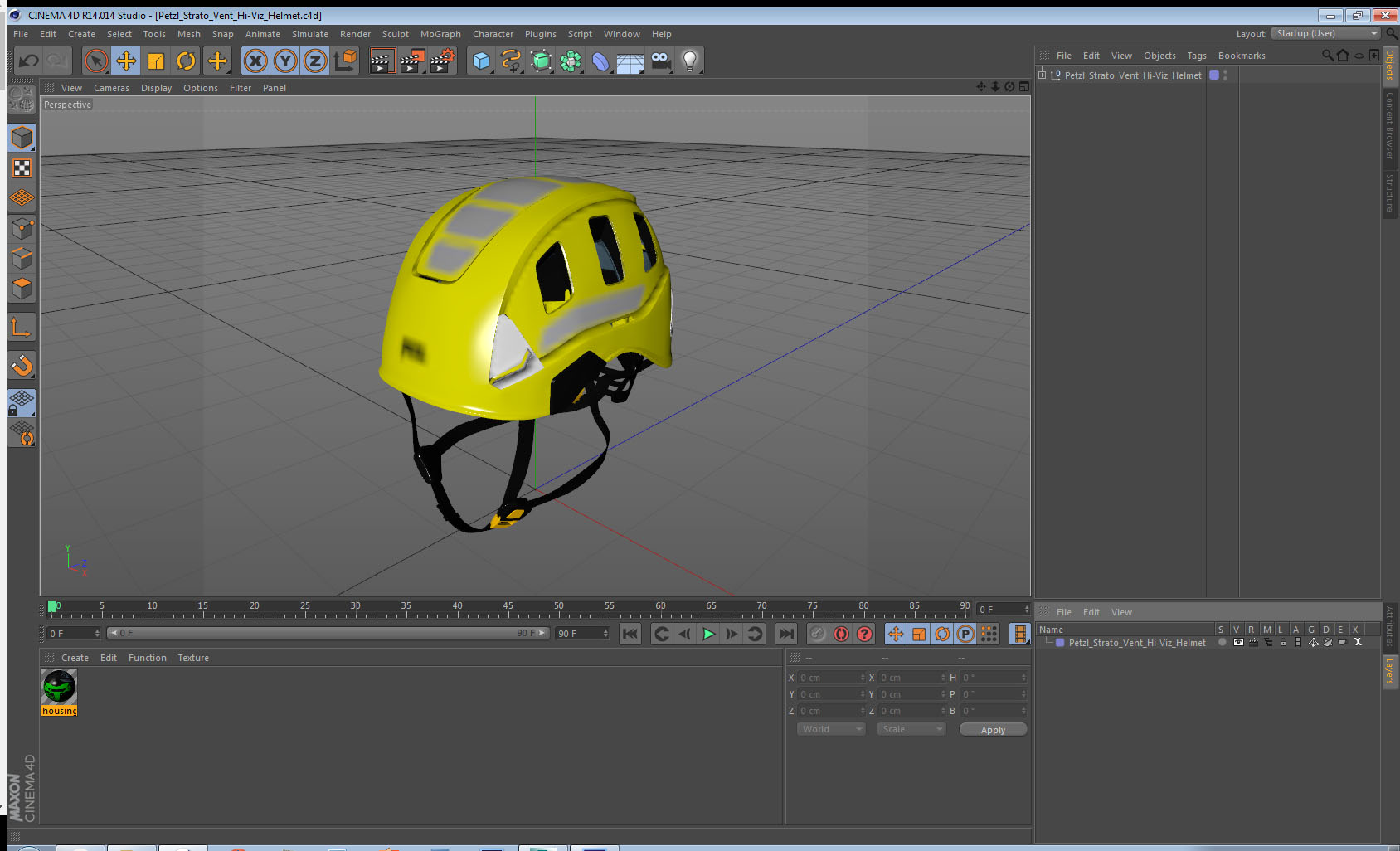Toggle Autokeying button
This screenshot has height=851, width=1400.
(x=841, y=634)
